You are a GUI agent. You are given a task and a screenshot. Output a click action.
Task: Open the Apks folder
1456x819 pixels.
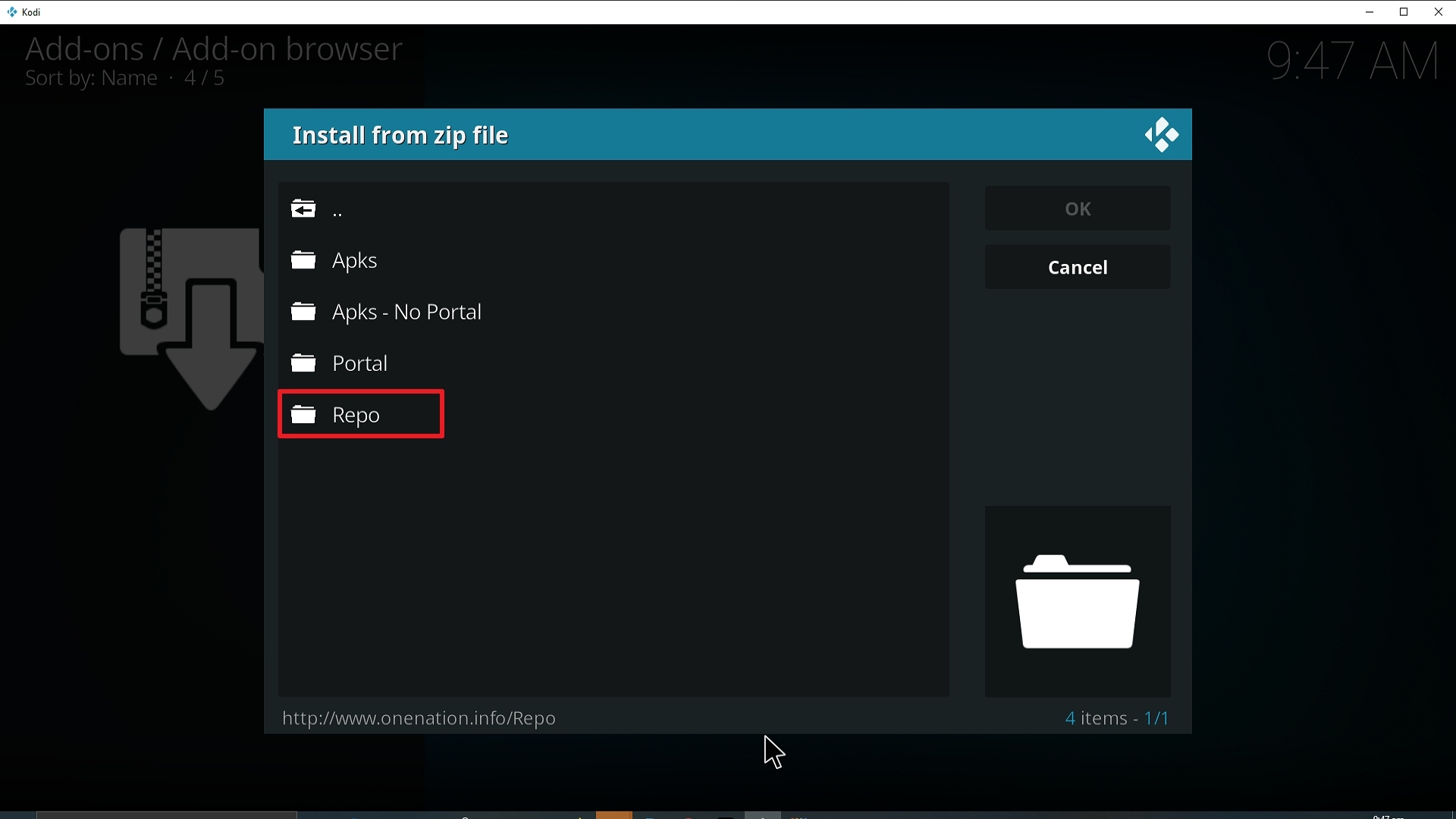point(613,260)
